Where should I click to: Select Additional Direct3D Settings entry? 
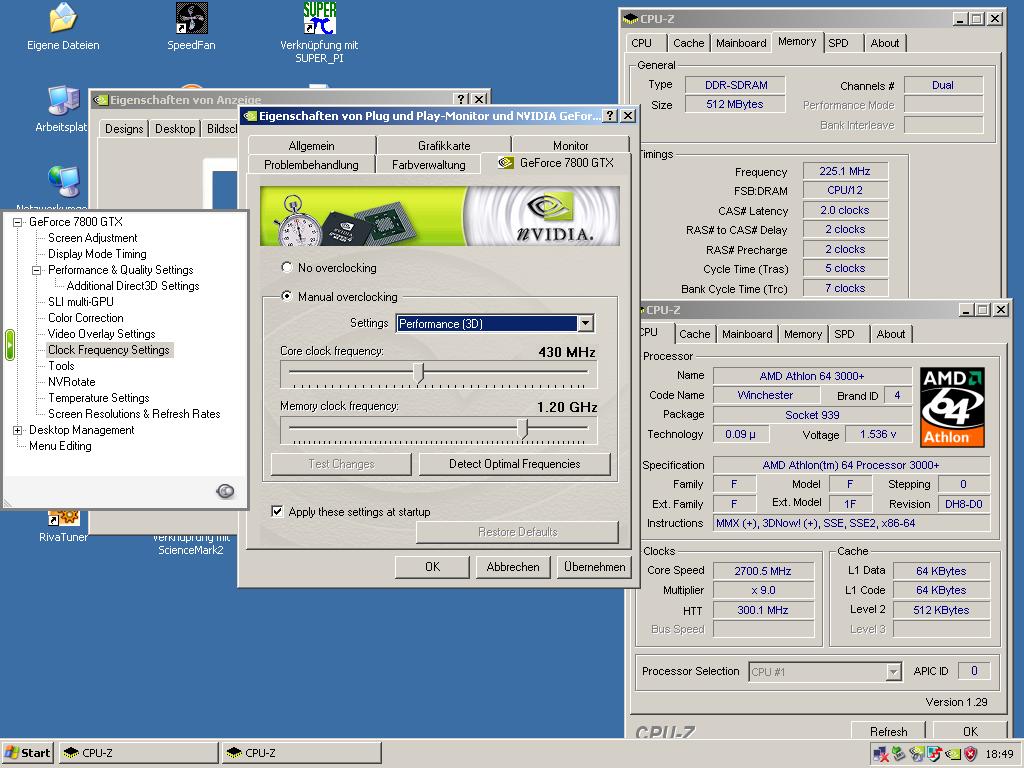pyautogui.click(x=133, y=286)
